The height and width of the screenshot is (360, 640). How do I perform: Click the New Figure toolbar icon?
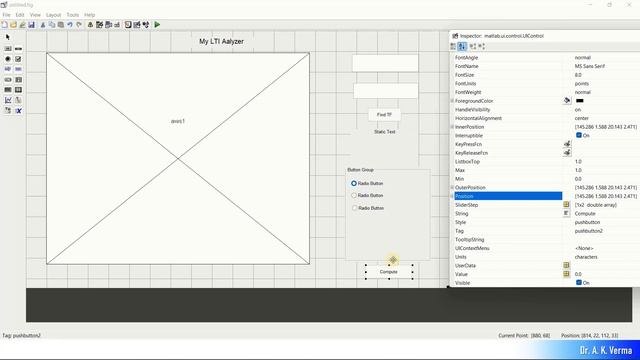(4, 25)
